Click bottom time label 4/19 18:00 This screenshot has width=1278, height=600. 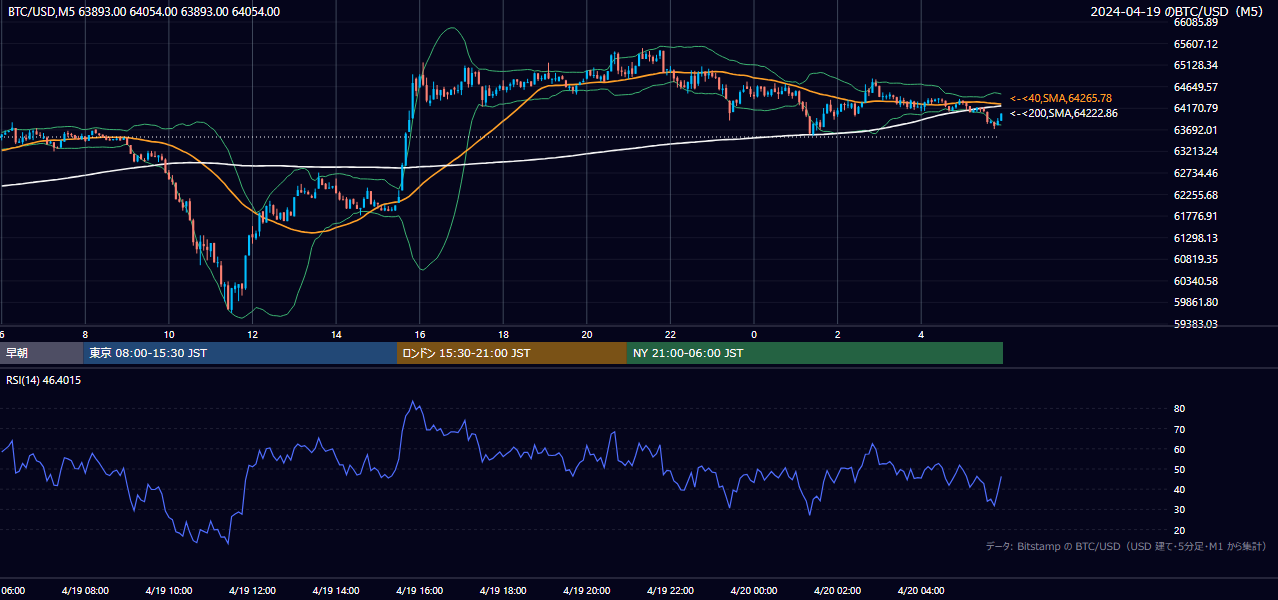(x=503, y=591)
